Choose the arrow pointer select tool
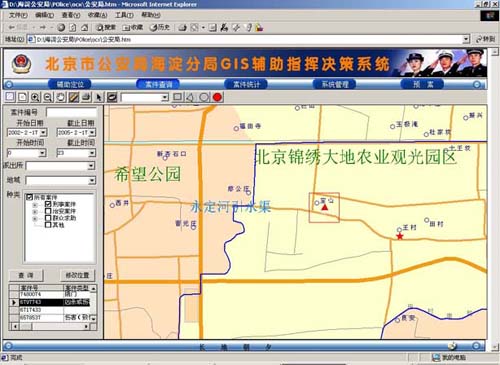This screenshot has height=365, width=500. pyautogui.click(x=99, y=97)
